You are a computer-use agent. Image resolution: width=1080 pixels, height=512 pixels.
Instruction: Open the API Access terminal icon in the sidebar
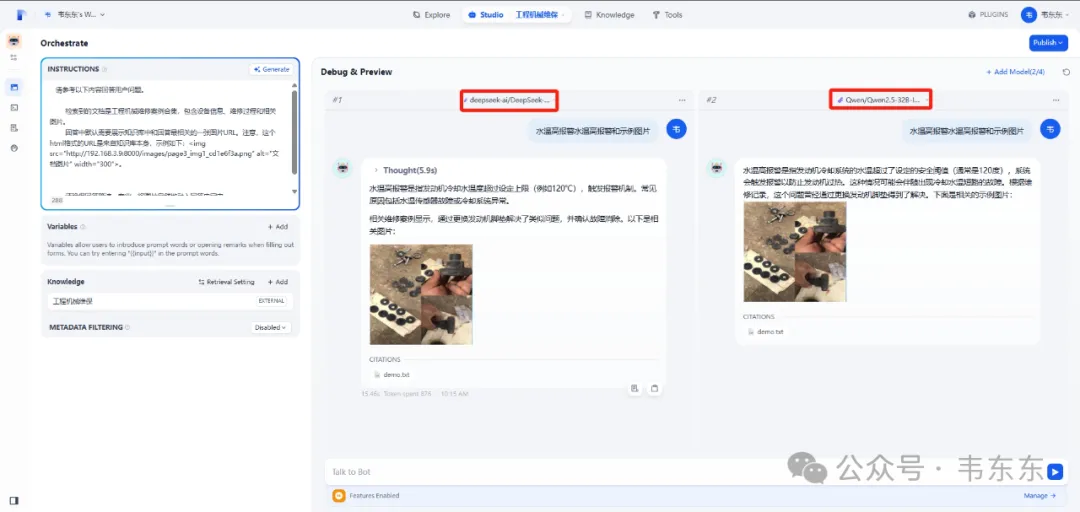pos(15,107)
